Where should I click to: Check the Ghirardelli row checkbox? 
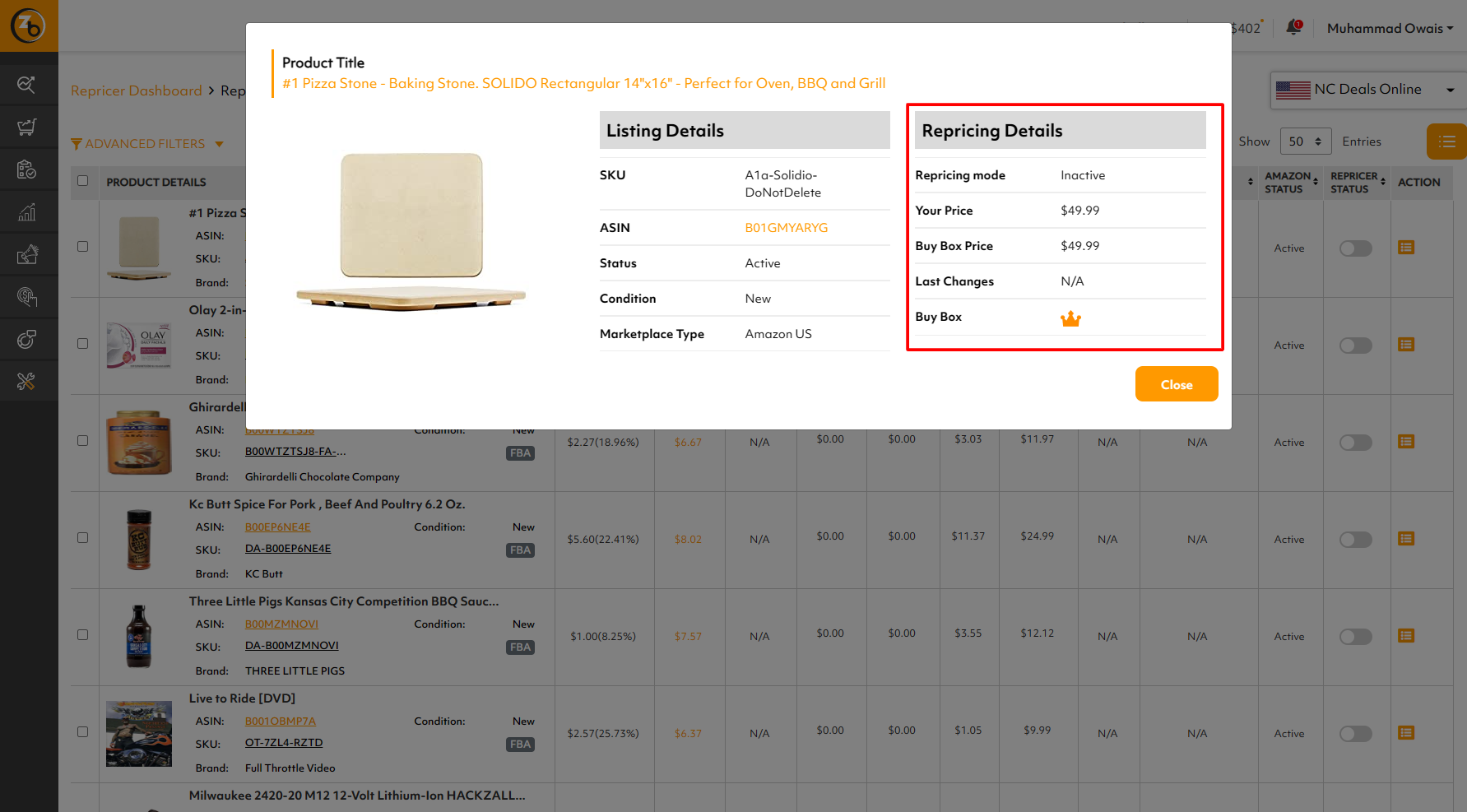coord(82,440)
